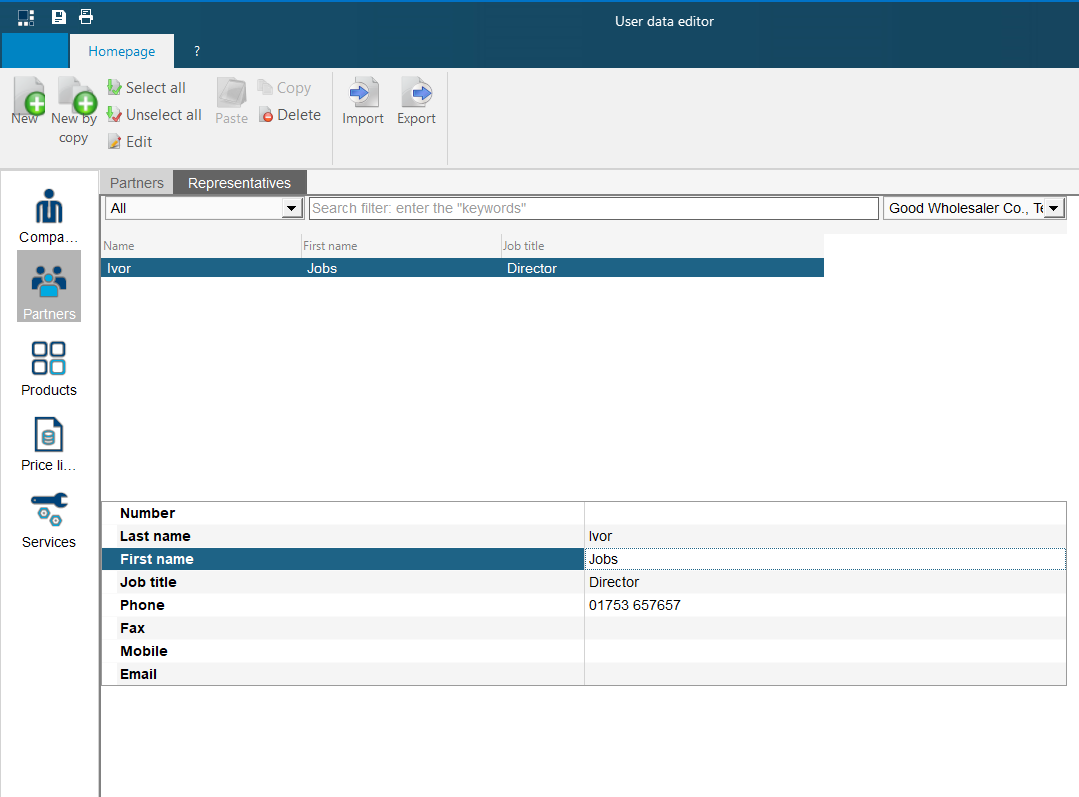Delete the selected representative
The width and height of the screenshot is (1079, 797).
pyautogui.click(x=290, y=114)
